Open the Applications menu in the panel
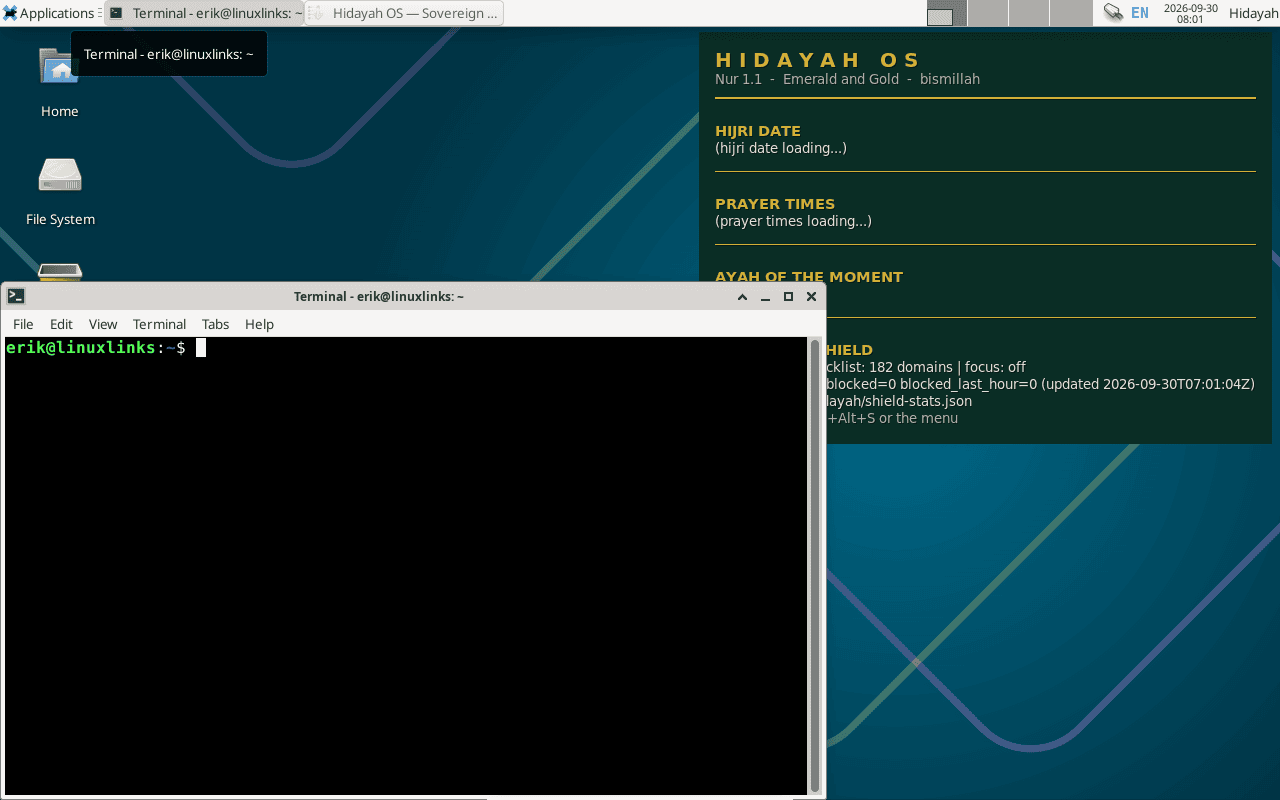The image size is (1280, 800). point(50,13)
